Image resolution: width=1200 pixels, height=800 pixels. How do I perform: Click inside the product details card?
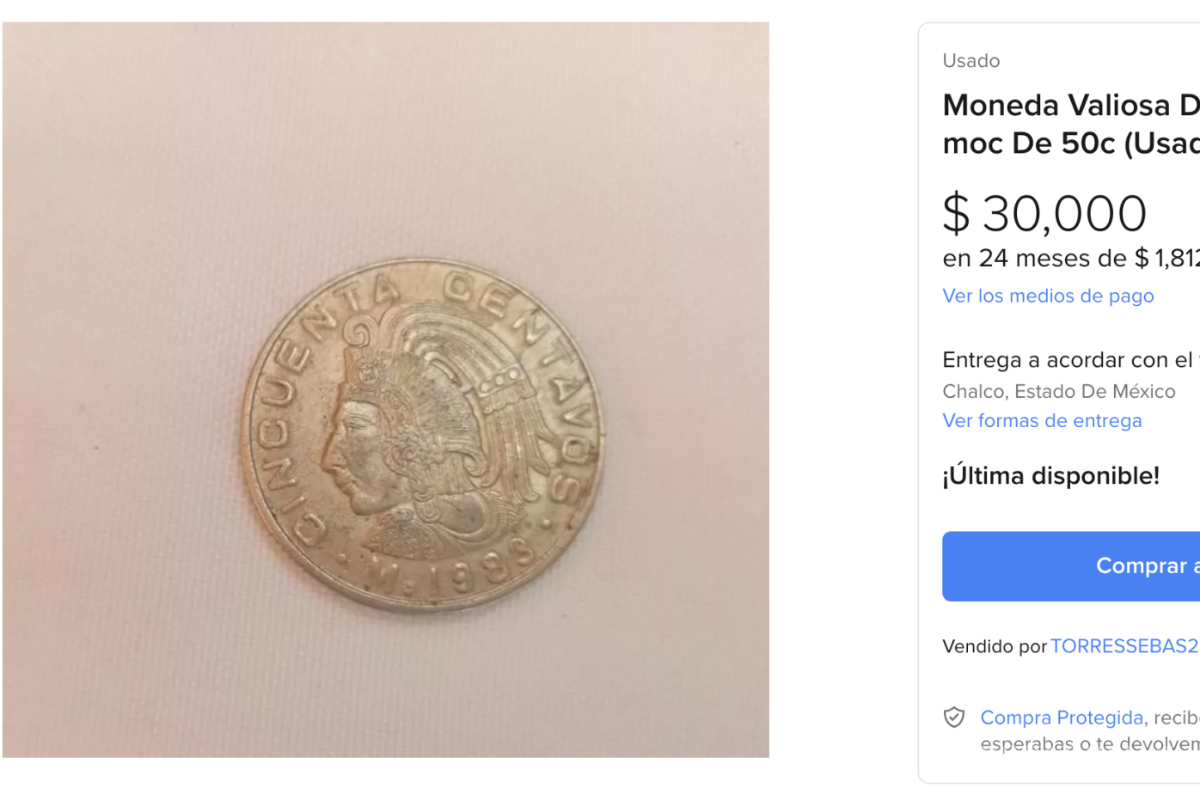tap(1060, 400)
